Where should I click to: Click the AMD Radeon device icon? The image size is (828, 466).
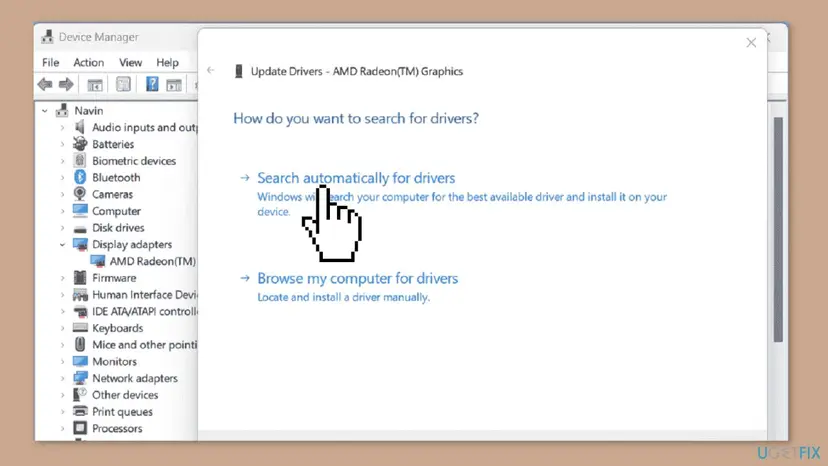[98, 261]
